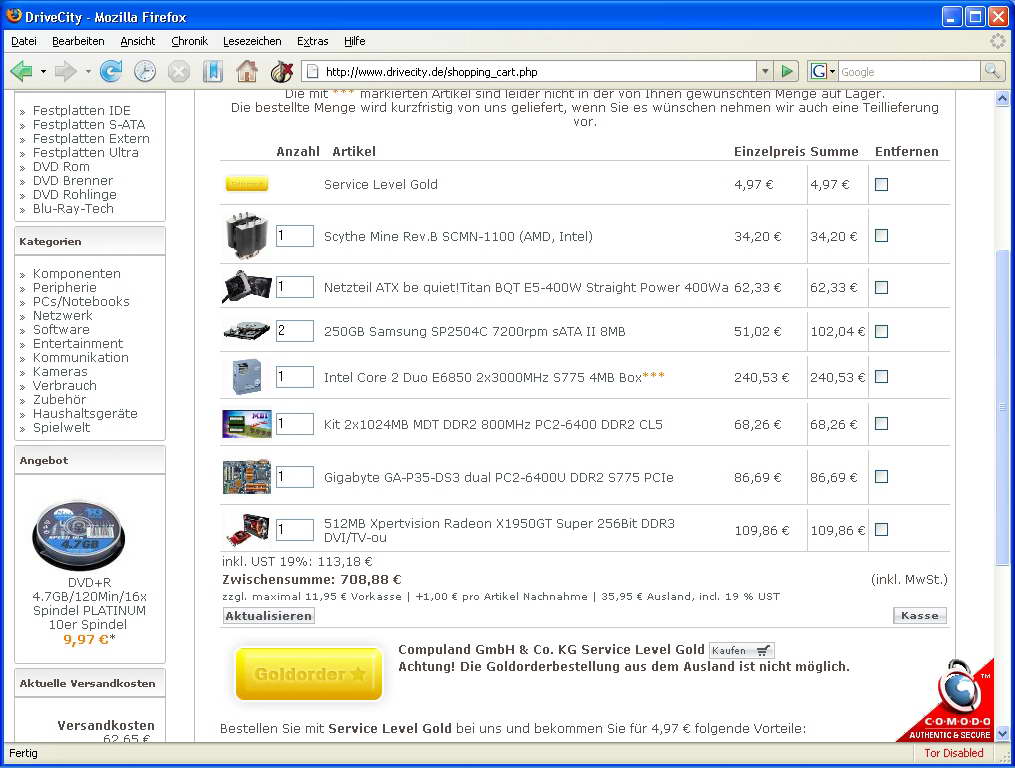Reload the page with refresh icon
This screenshot has width=1015, height=768.
point(111,71)
